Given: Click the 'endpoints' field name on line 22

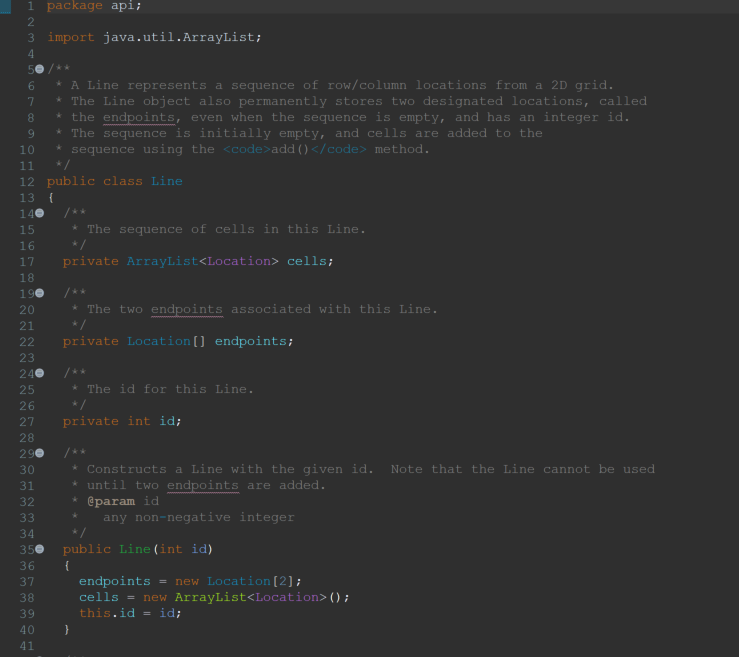Looking at the screenshot, I should point(251,341).
